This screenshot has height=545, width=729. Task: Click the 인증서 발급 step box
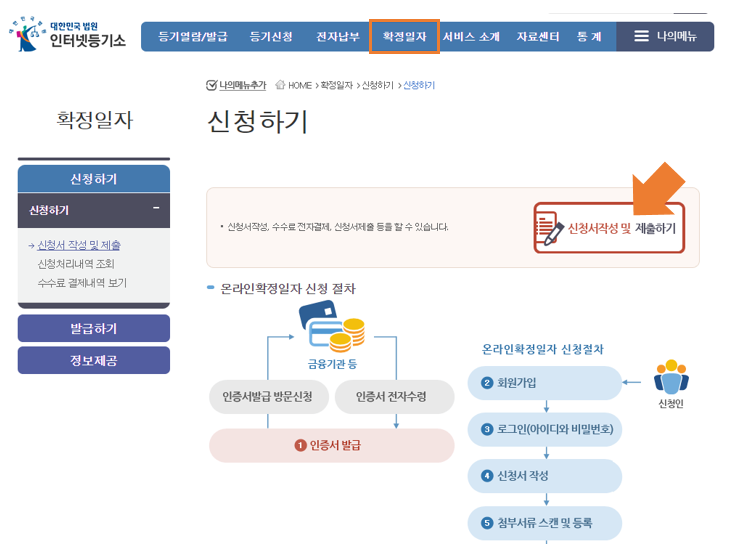pyautogui.click(x=331, y=445)
